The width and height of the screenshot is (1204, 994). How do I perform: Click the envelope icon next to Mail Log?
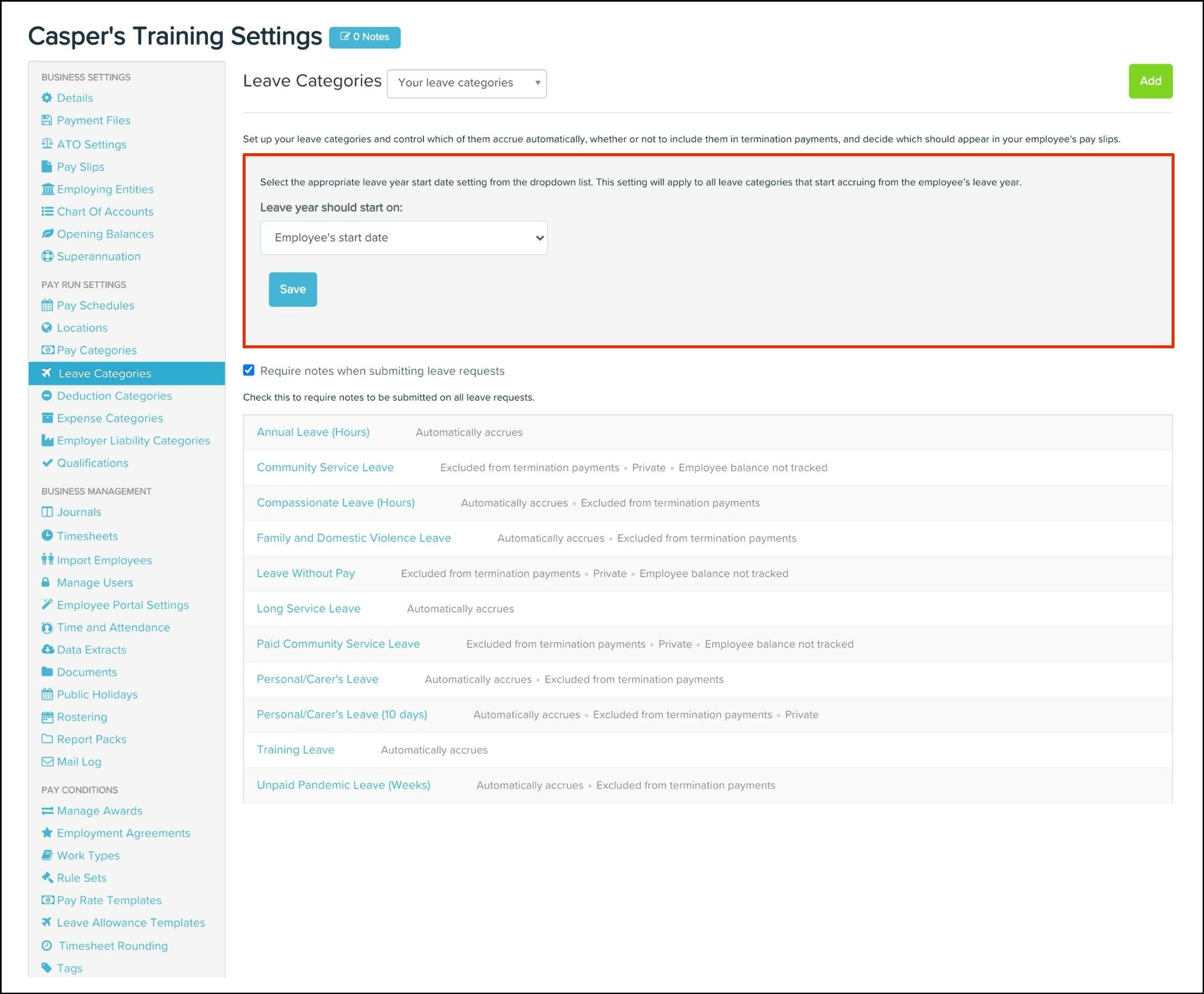click(47, 762)
